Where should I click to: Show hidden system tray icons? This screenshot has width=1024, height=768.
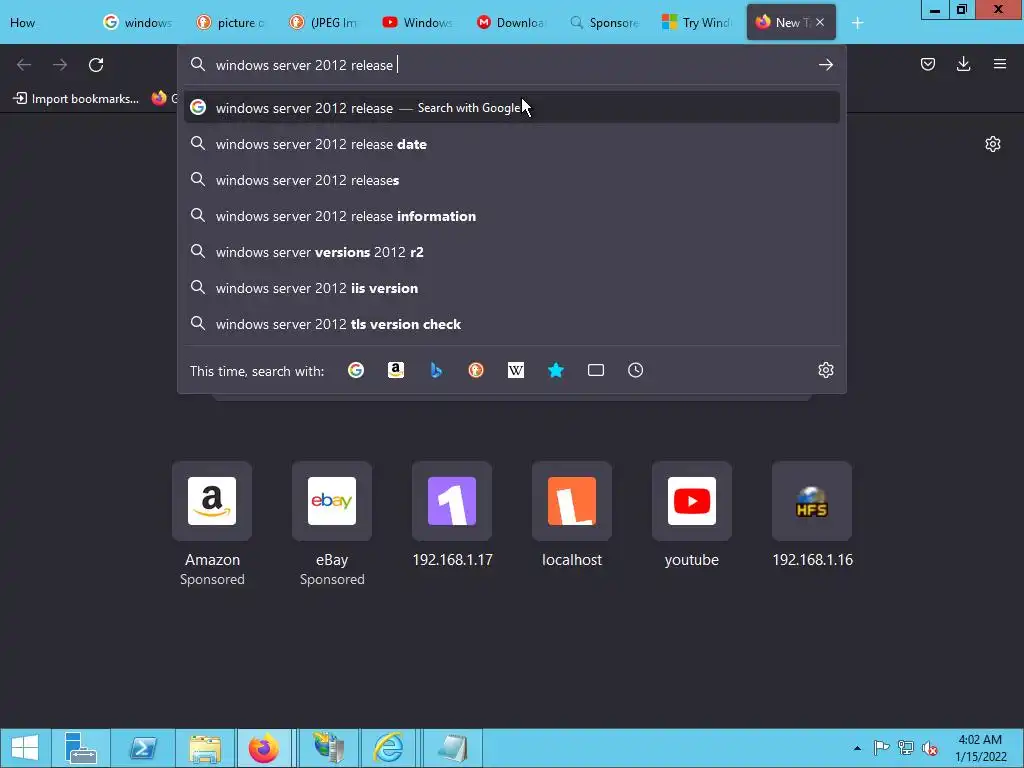pos(857,748)
